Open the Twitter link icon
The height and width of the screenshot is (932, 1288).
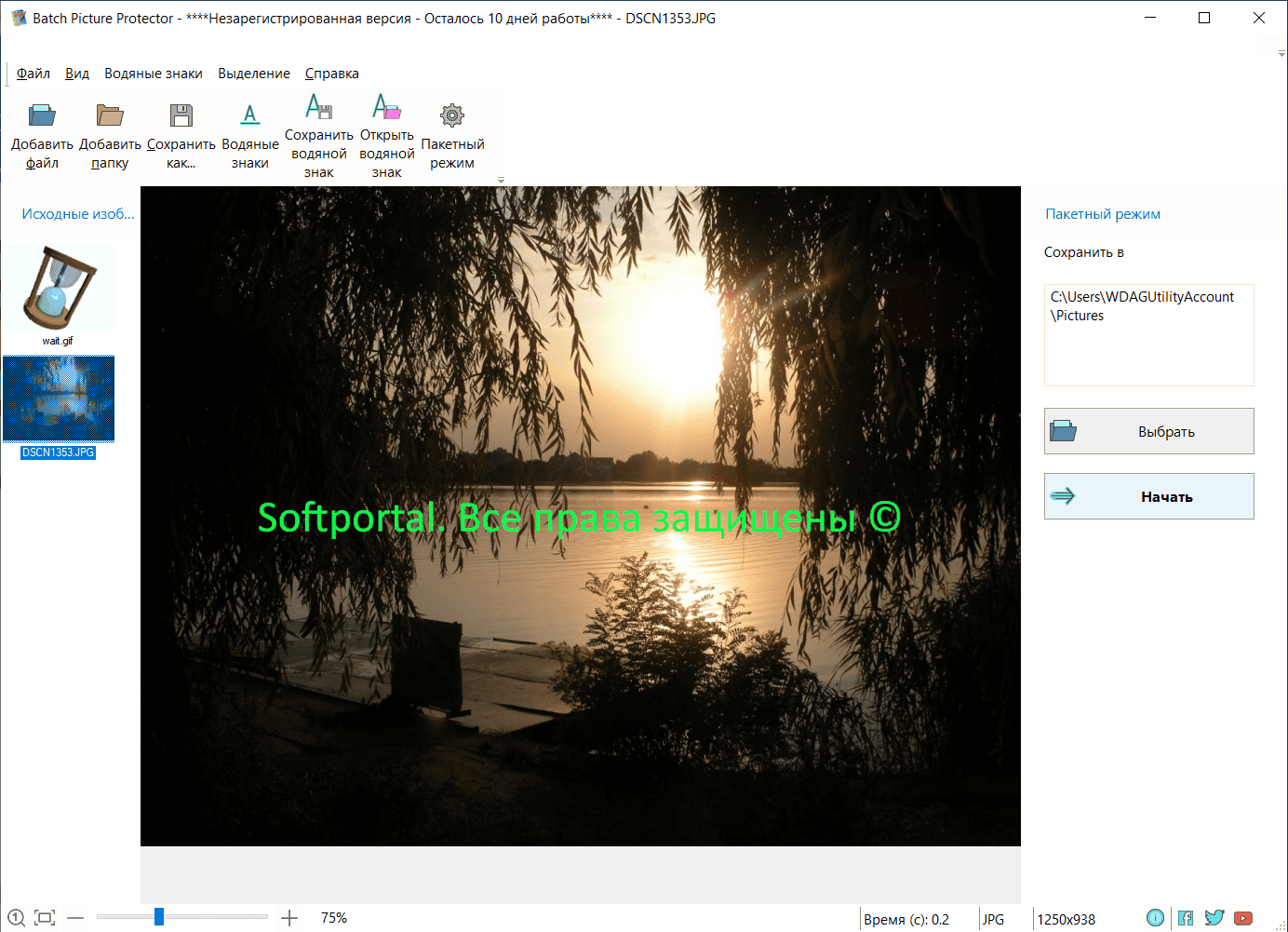coord(1214,918)
